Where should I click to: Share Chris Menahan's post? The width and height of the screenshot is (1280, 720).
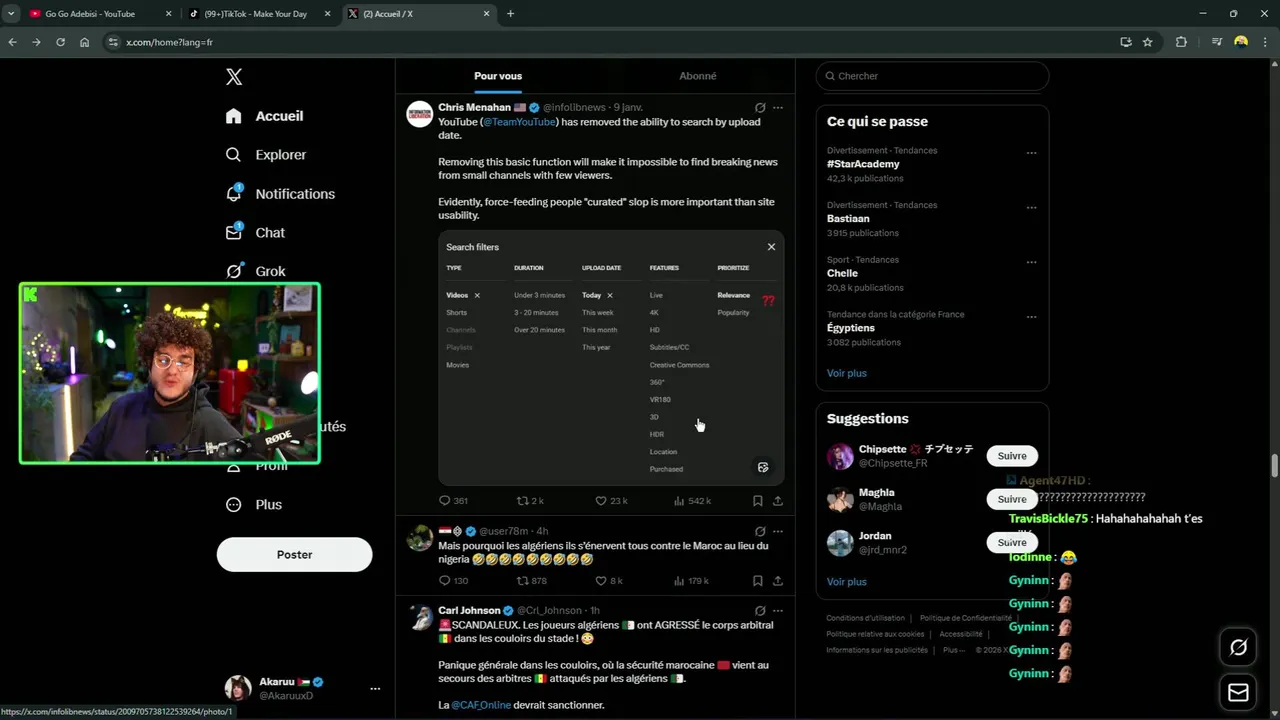pyautogui.click(x=778, y=501)
